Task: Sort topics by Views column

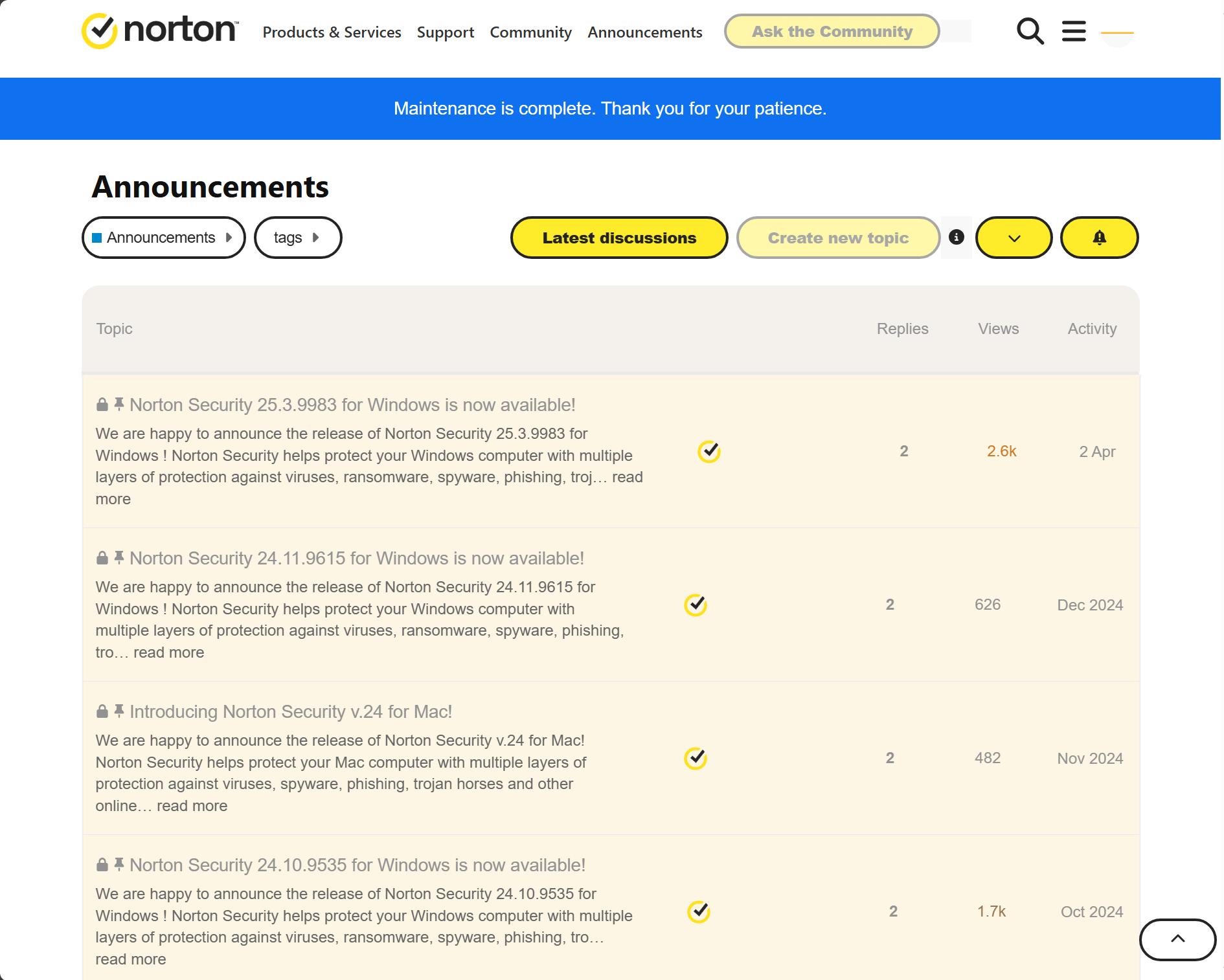Action: [998, 329]
